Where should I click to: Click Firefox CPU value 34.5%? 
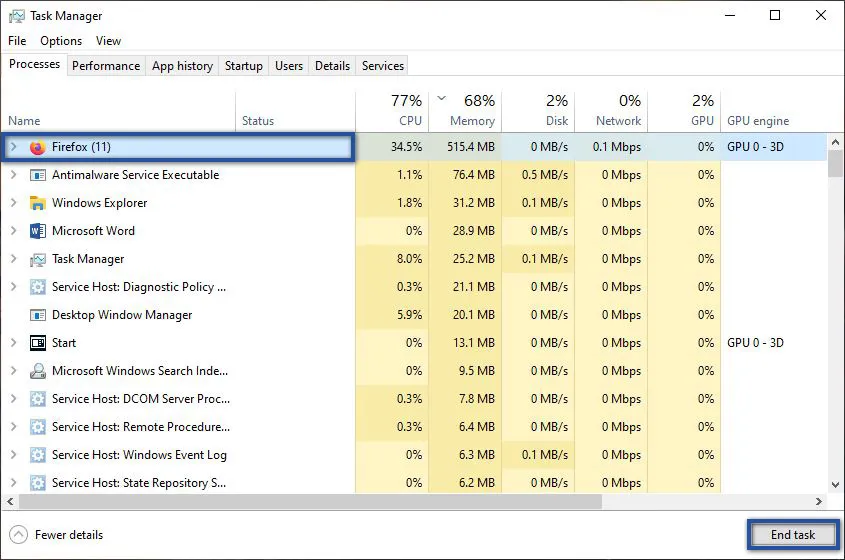click(x=406, y=147)
